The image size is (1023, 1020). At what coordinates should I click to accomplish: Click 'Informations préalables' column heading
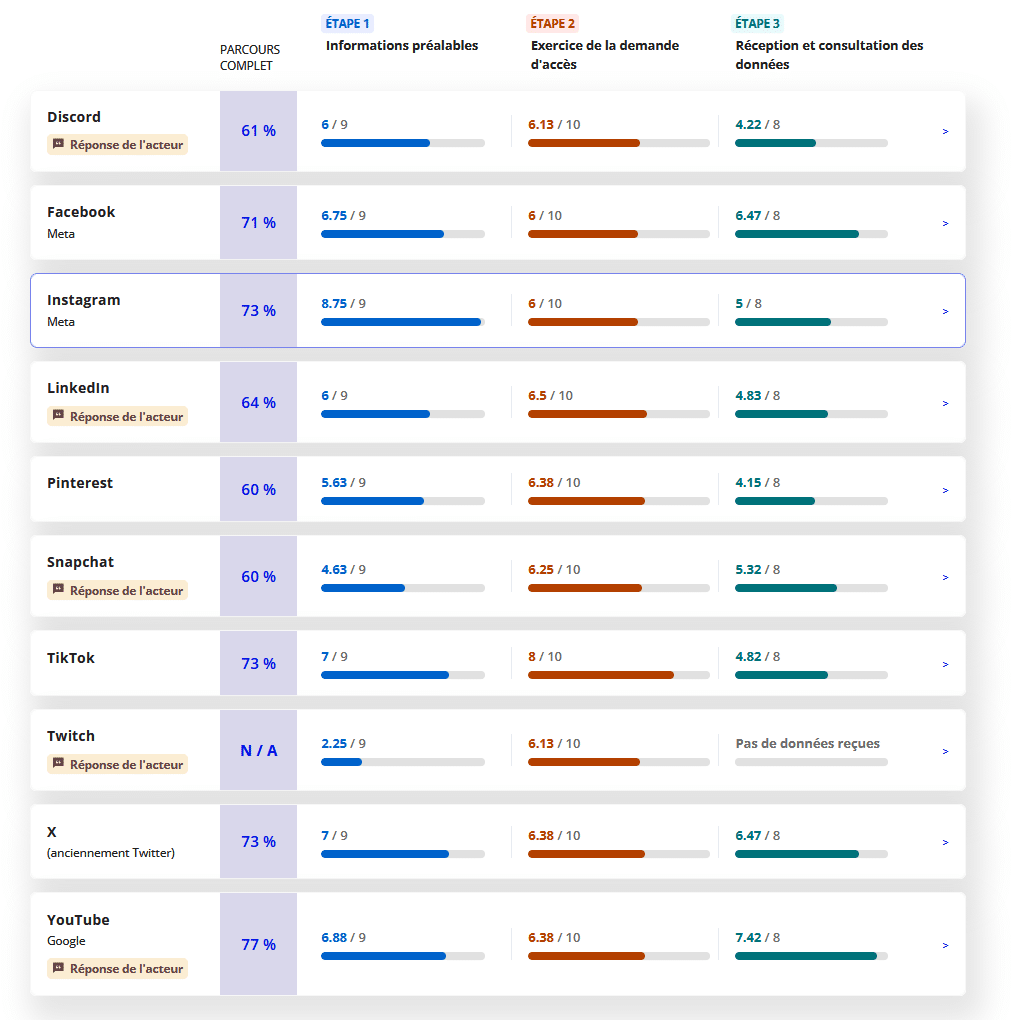402,46
